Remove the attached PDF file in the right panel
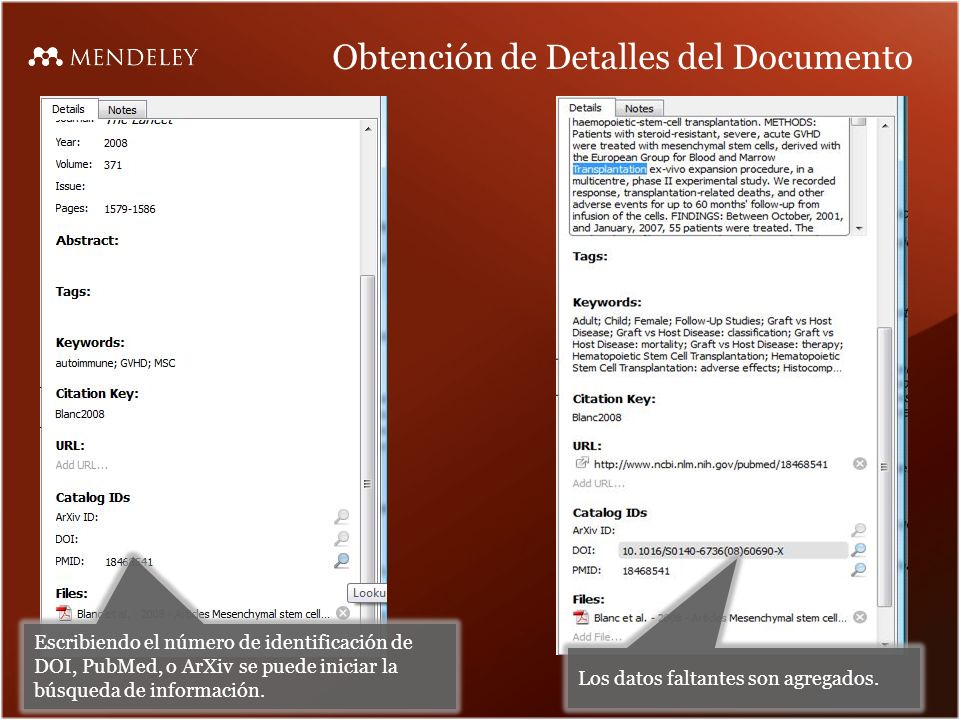Image resolution: width=960 pixels, height=720 pixels. [860, 617]
